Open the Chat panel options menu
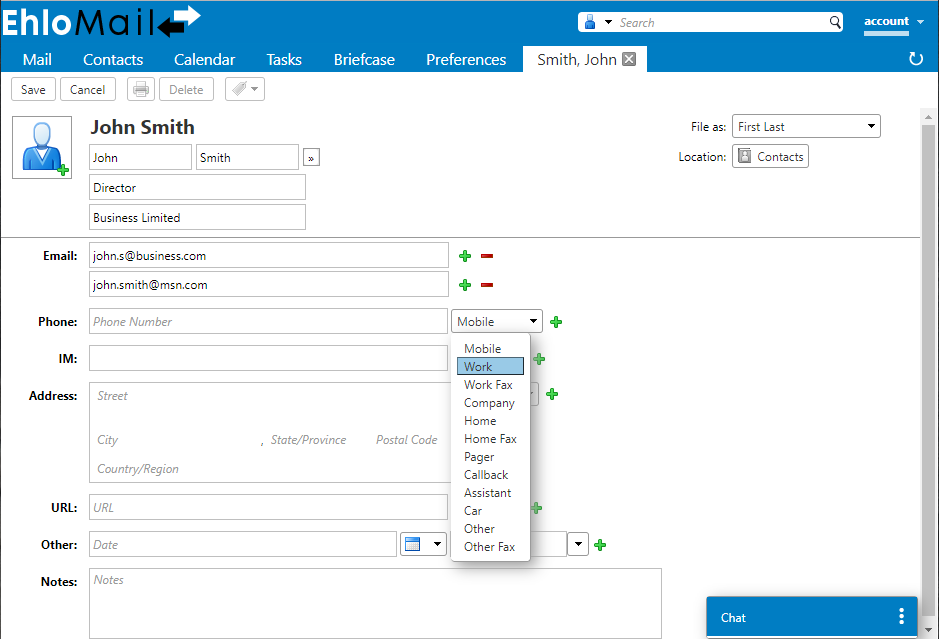The image size is (939, 639). (900, 617)
